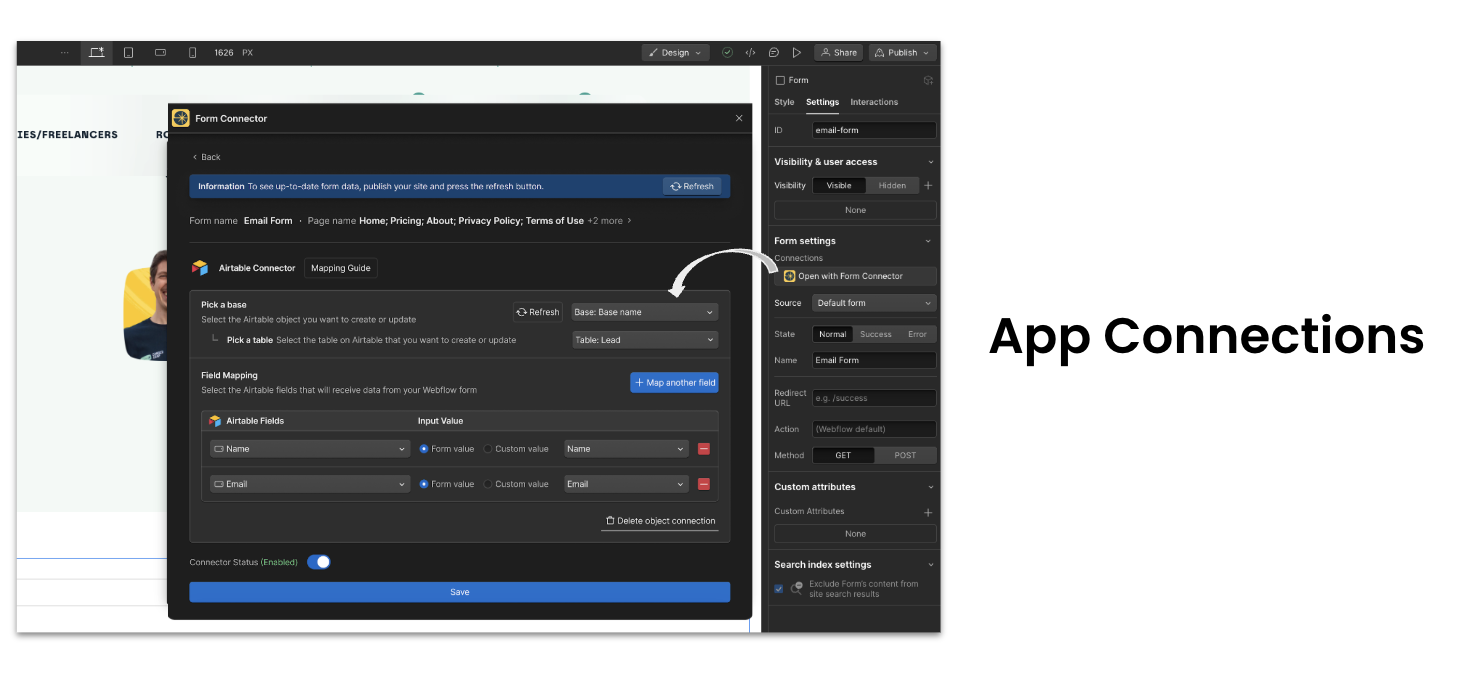This screenshot has height=674, width=1458.
Task: Click the component cube icon beside Form
Action: click(x=928, y=80)
